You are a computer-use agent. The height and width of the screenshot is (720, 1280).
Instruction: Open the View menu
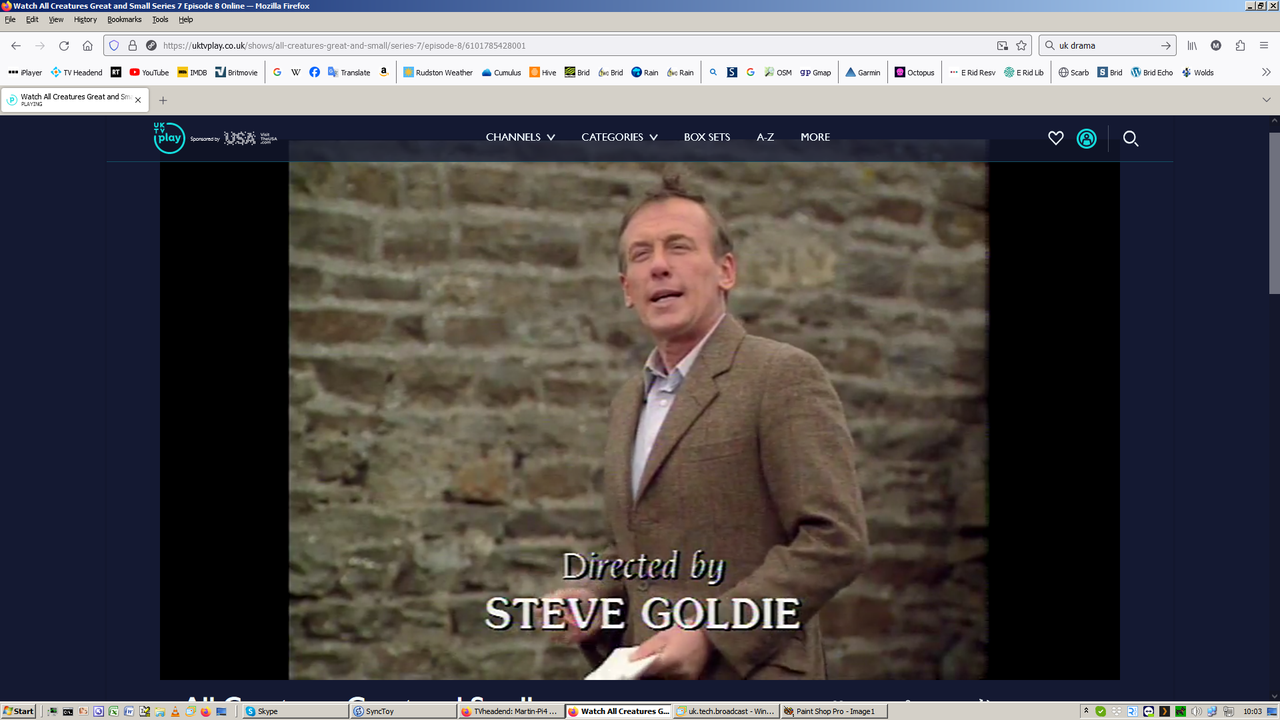click(x=56, y=19)
